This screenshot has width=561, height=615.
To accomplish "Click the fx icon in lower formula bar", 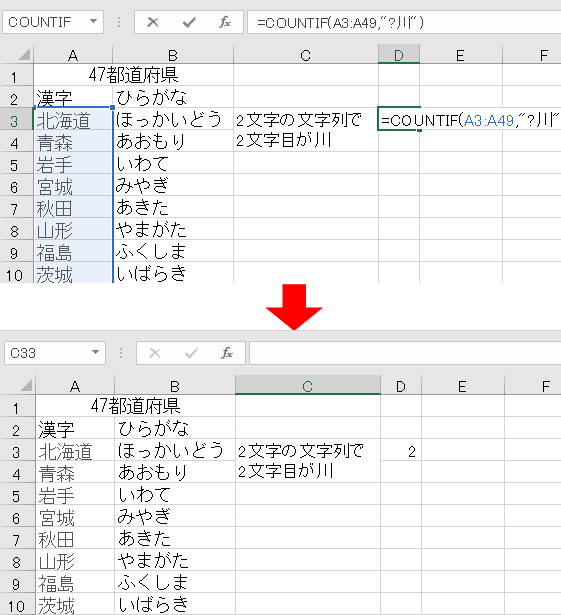I will 227,353.
